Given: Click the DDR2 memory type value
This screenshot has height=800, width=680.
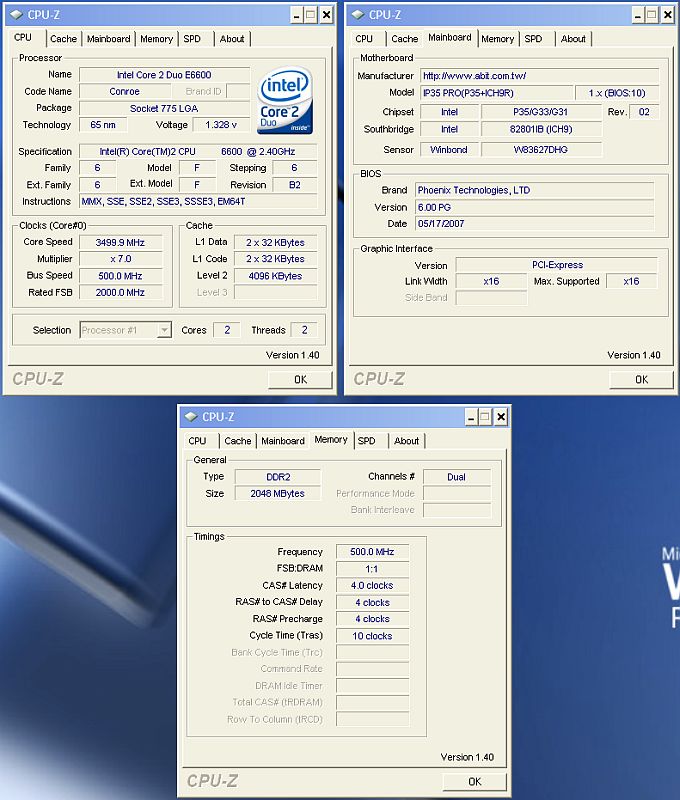Looking at the screenshot, I should point(278,477).
